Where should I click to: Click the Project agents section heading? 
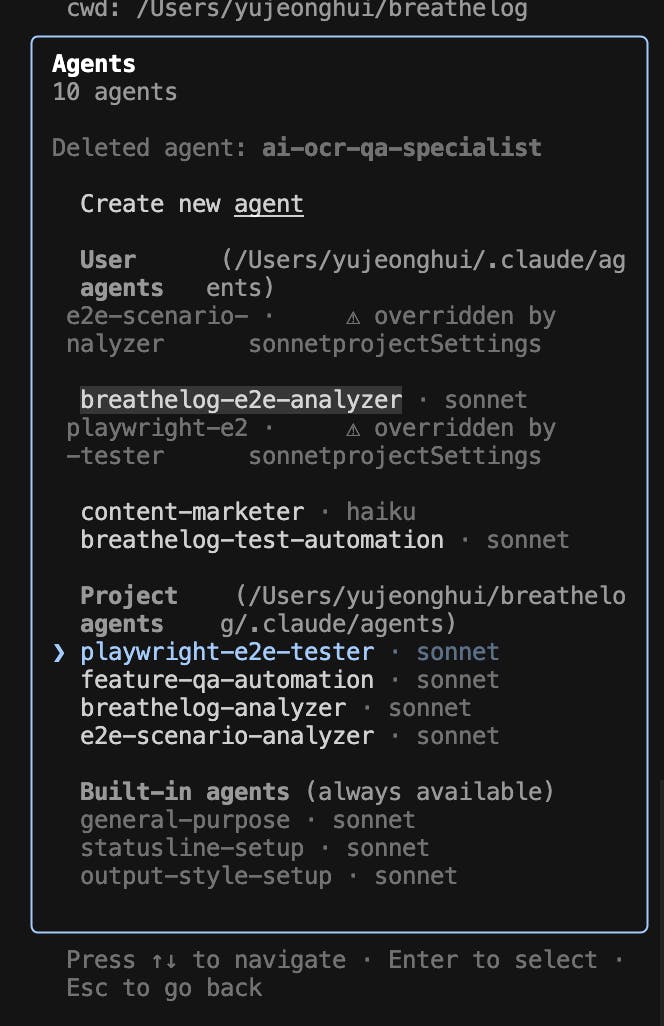point(129,610)
